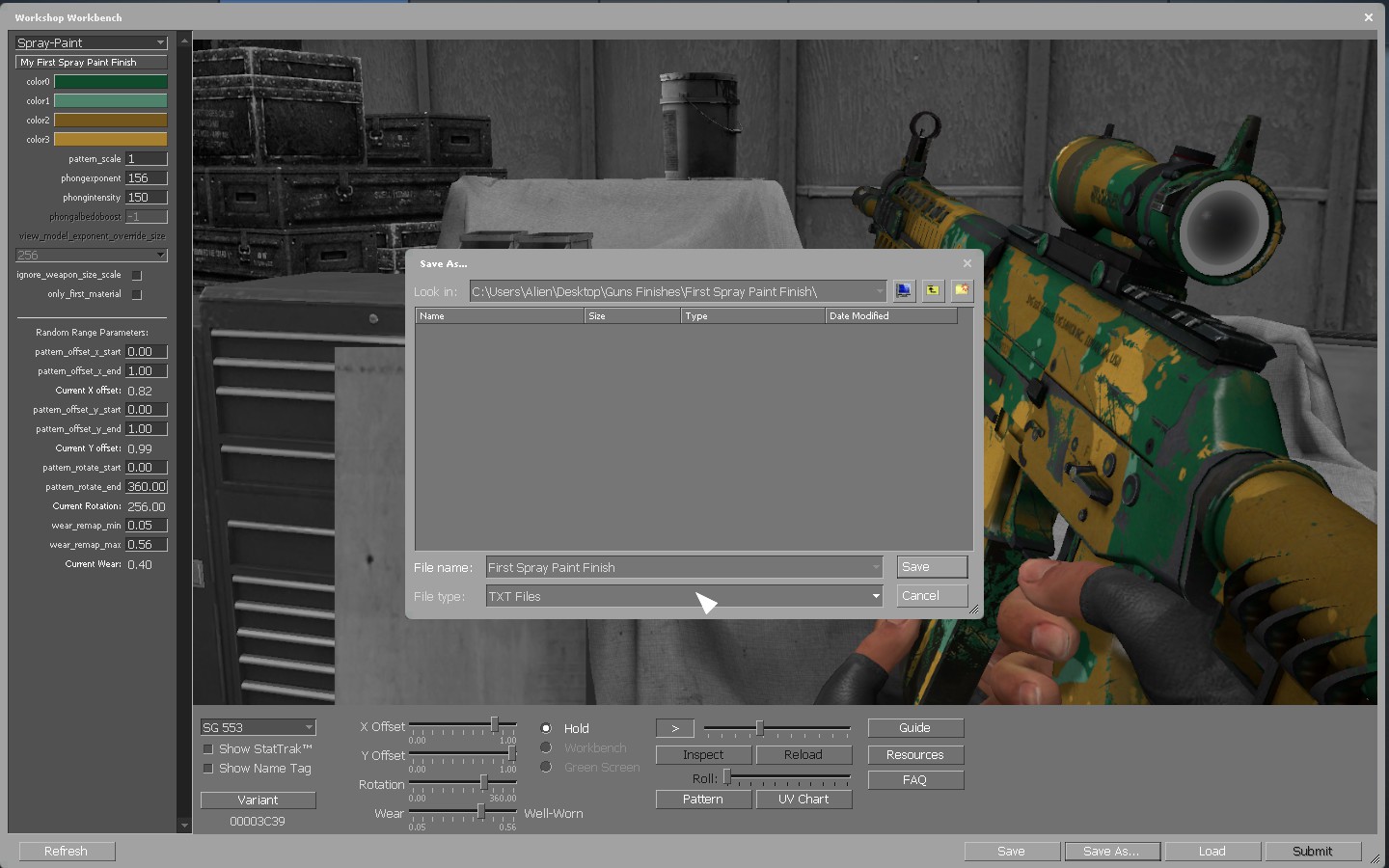Click the animation timeline slider handle
Screen dimensions: 1389x868
click(760, 728)
